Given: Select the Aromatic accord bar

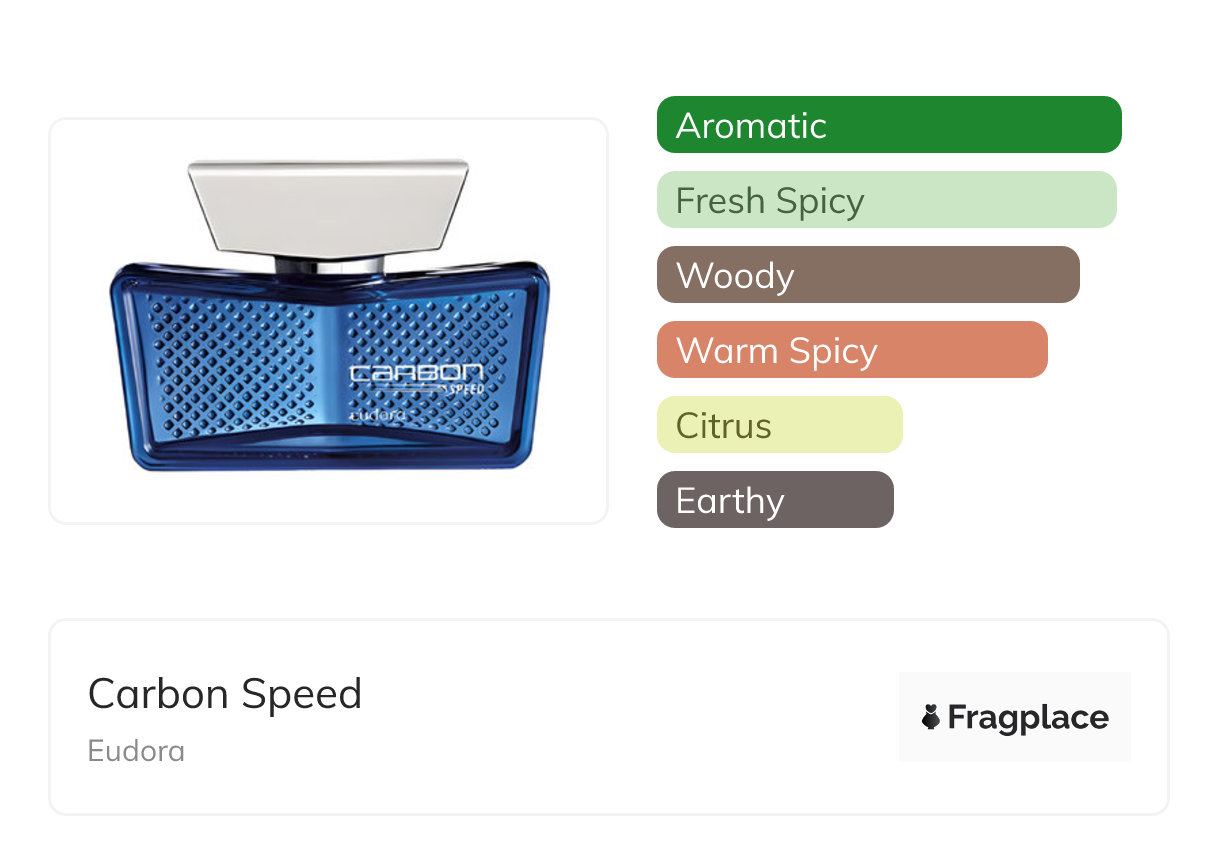Looking at the screenshot, I should 888,125.
